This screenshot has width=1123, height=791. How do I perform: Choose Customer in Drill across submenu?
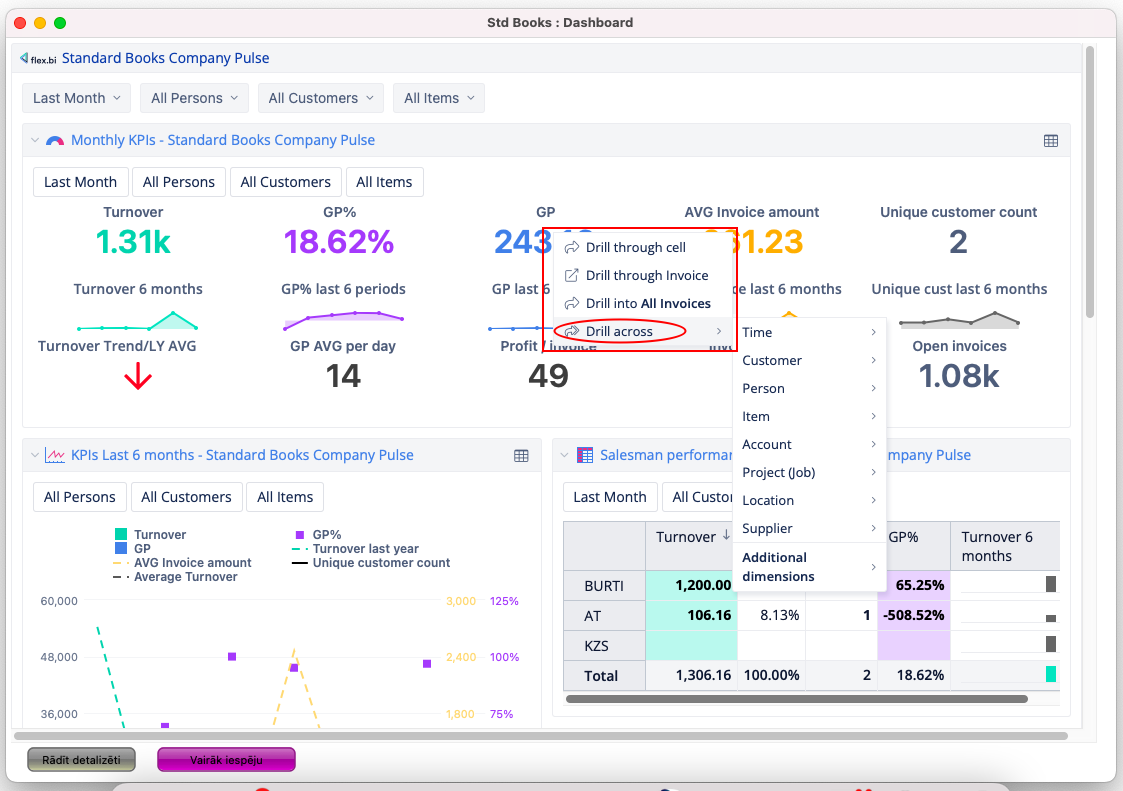771,360
